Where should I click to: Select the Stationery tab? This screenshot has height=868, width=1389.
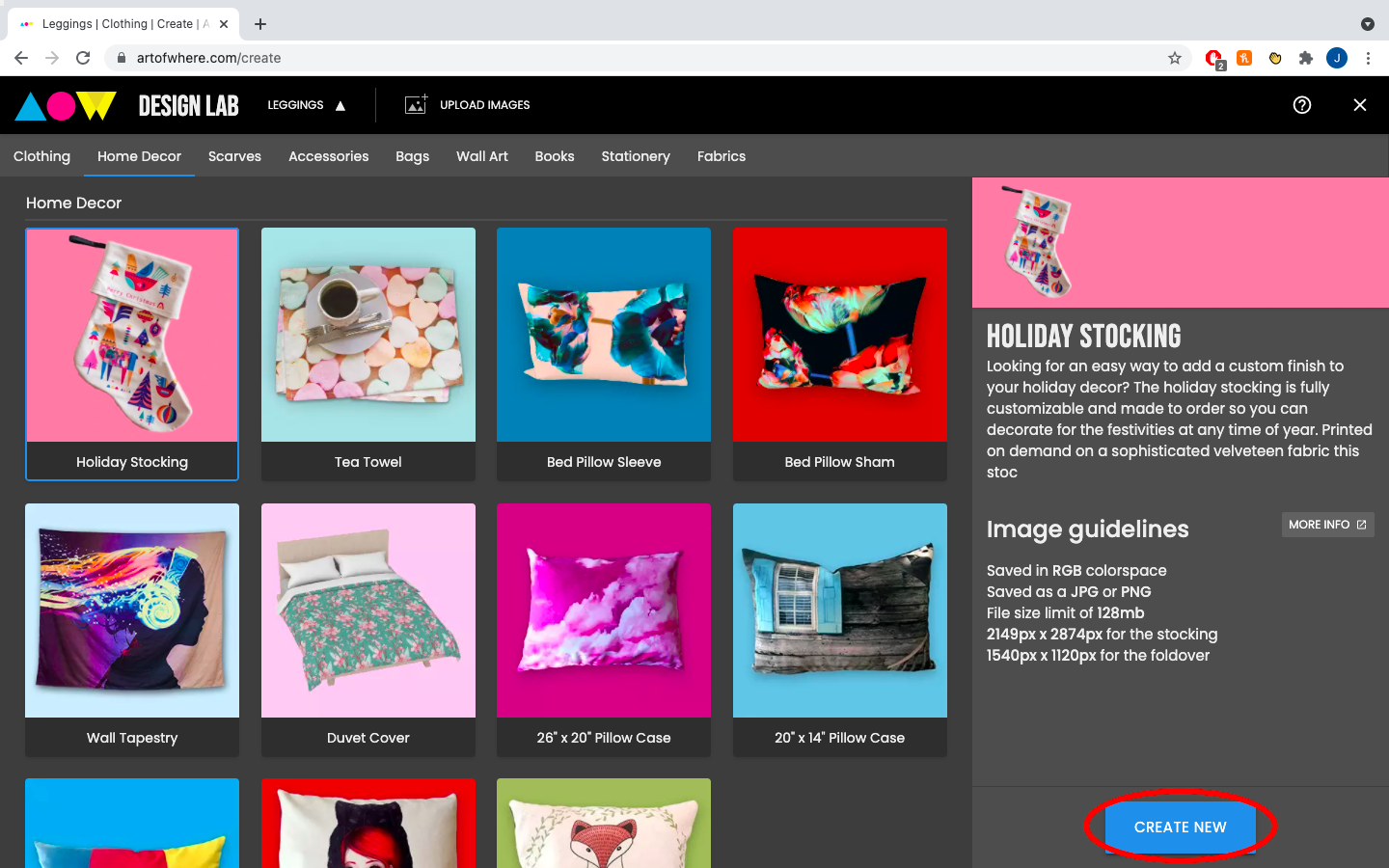tap(636, 156)
